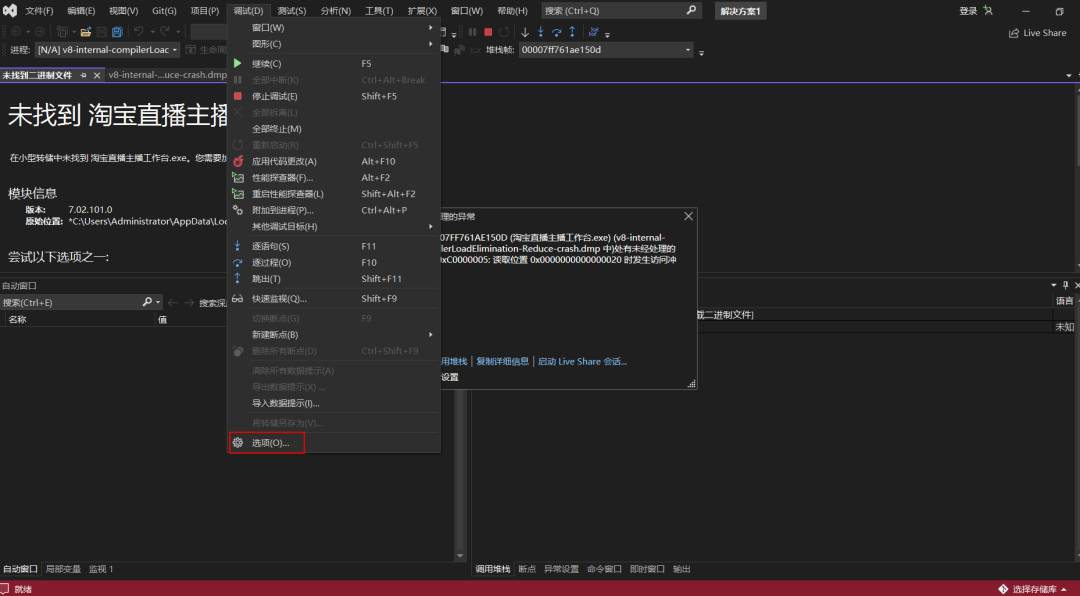
Task: Open the debug toolbar overflow options arrow
Action: [x=608, y=34]
